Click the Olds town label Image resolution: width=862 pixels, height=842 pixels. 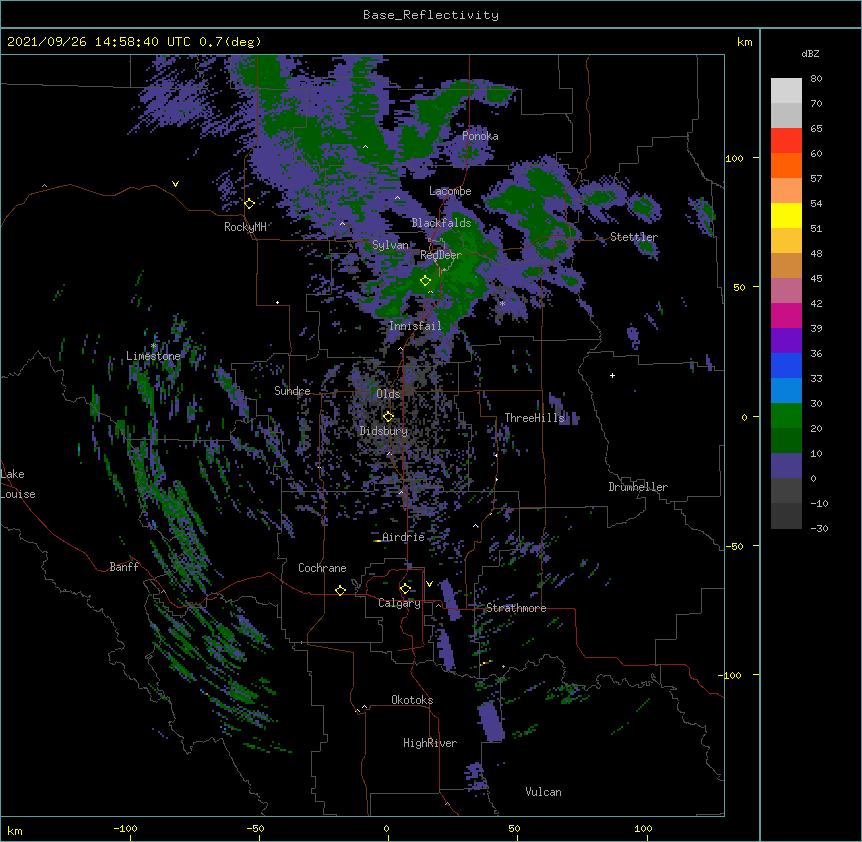tap(388, 394)
